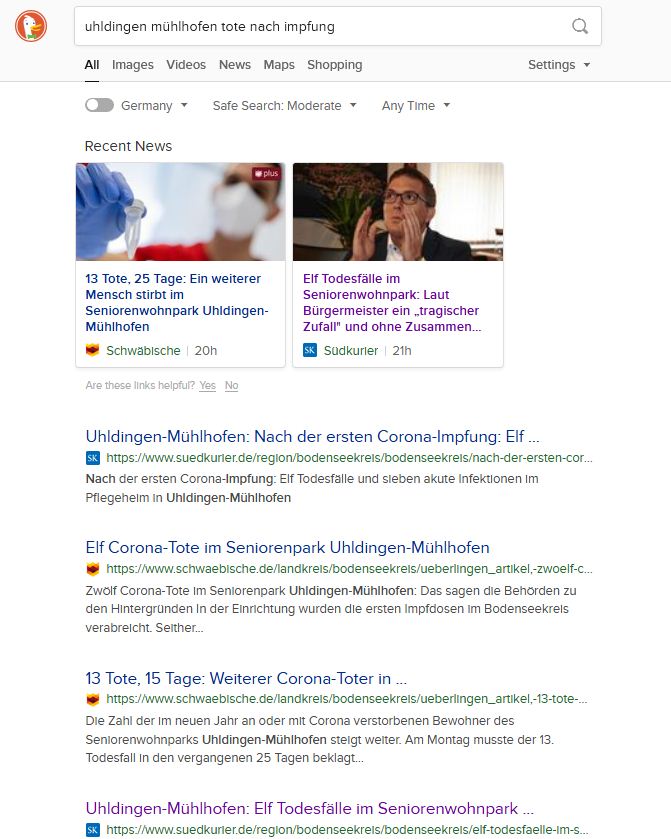Click snippet 'Nach der ersten Corona-Impfung: Elf Todesfälle'
This screenshot has width=671, height=839.
point(312,488)
